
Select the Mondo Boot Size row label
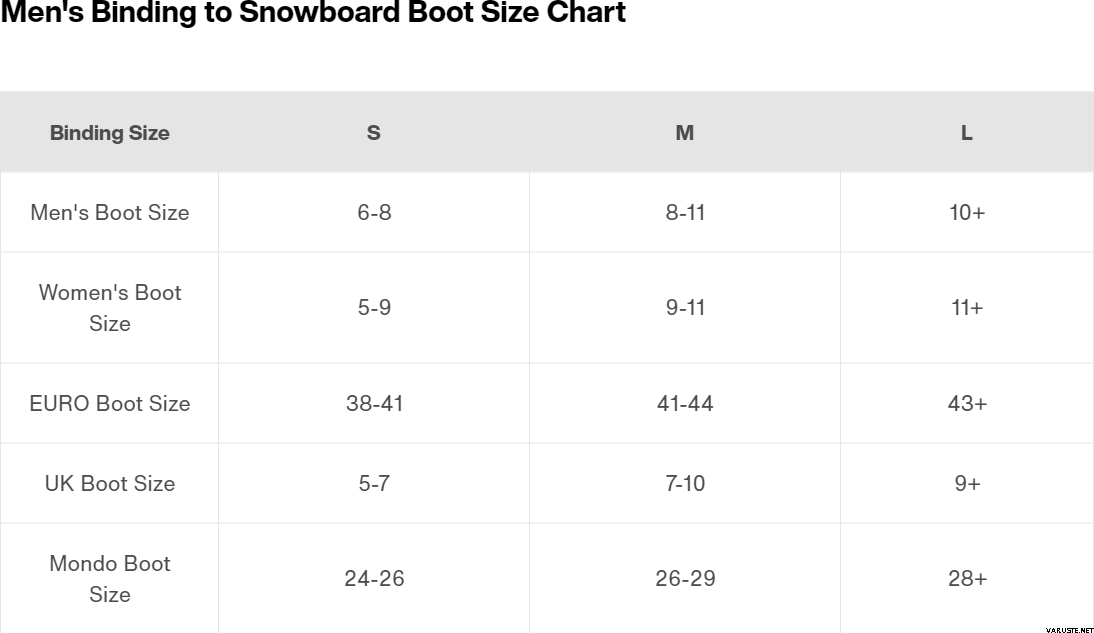pyautogui.click(x=110, y=578)
